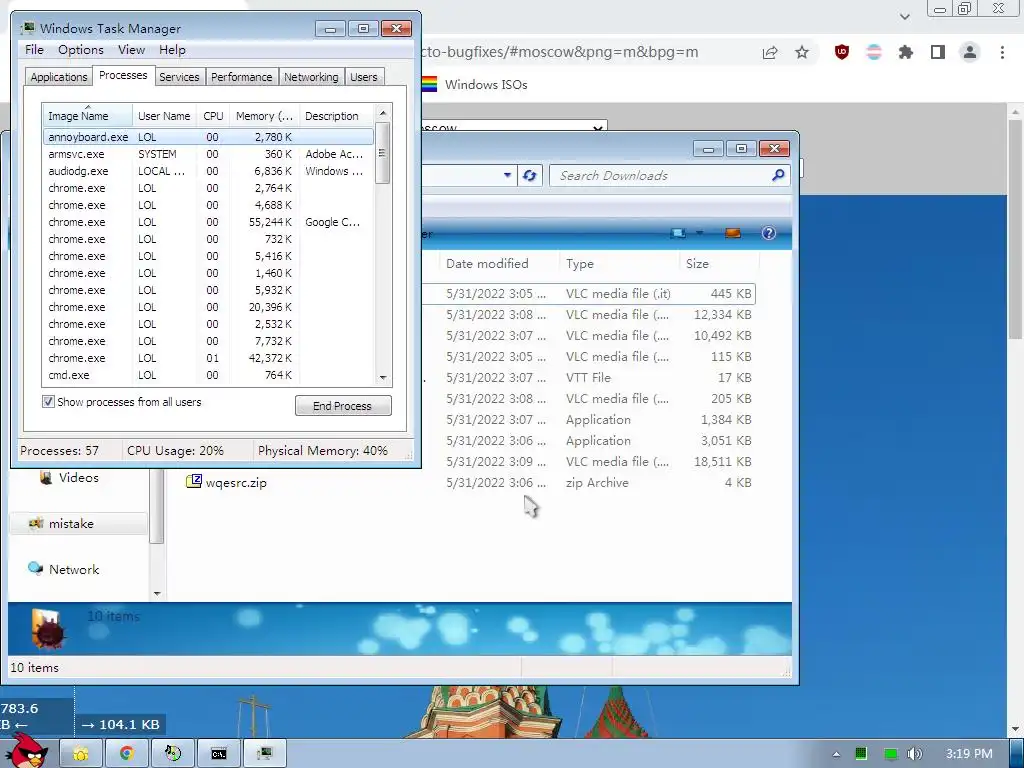This screenshot has width=1024, height=768.
Task: Toggle Show processes from all users
Action: click(48, 402)
